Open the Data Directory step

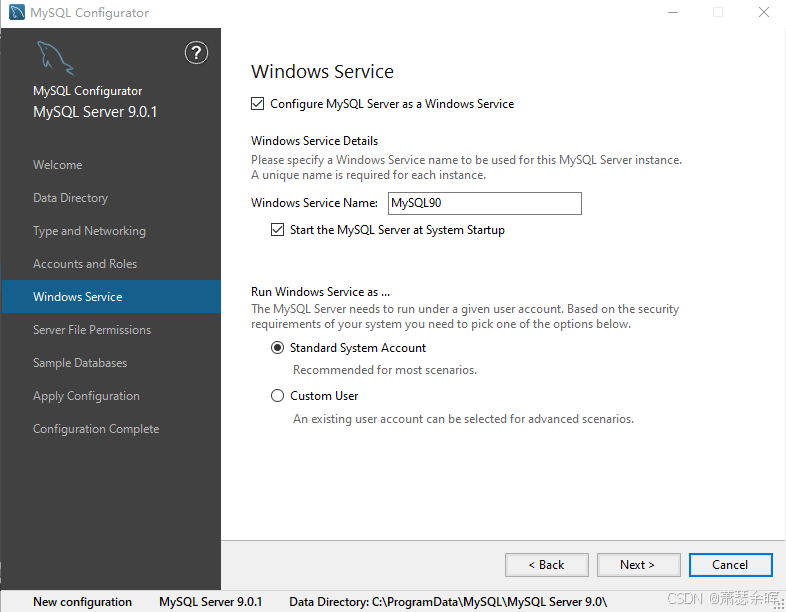click(70, 198)
